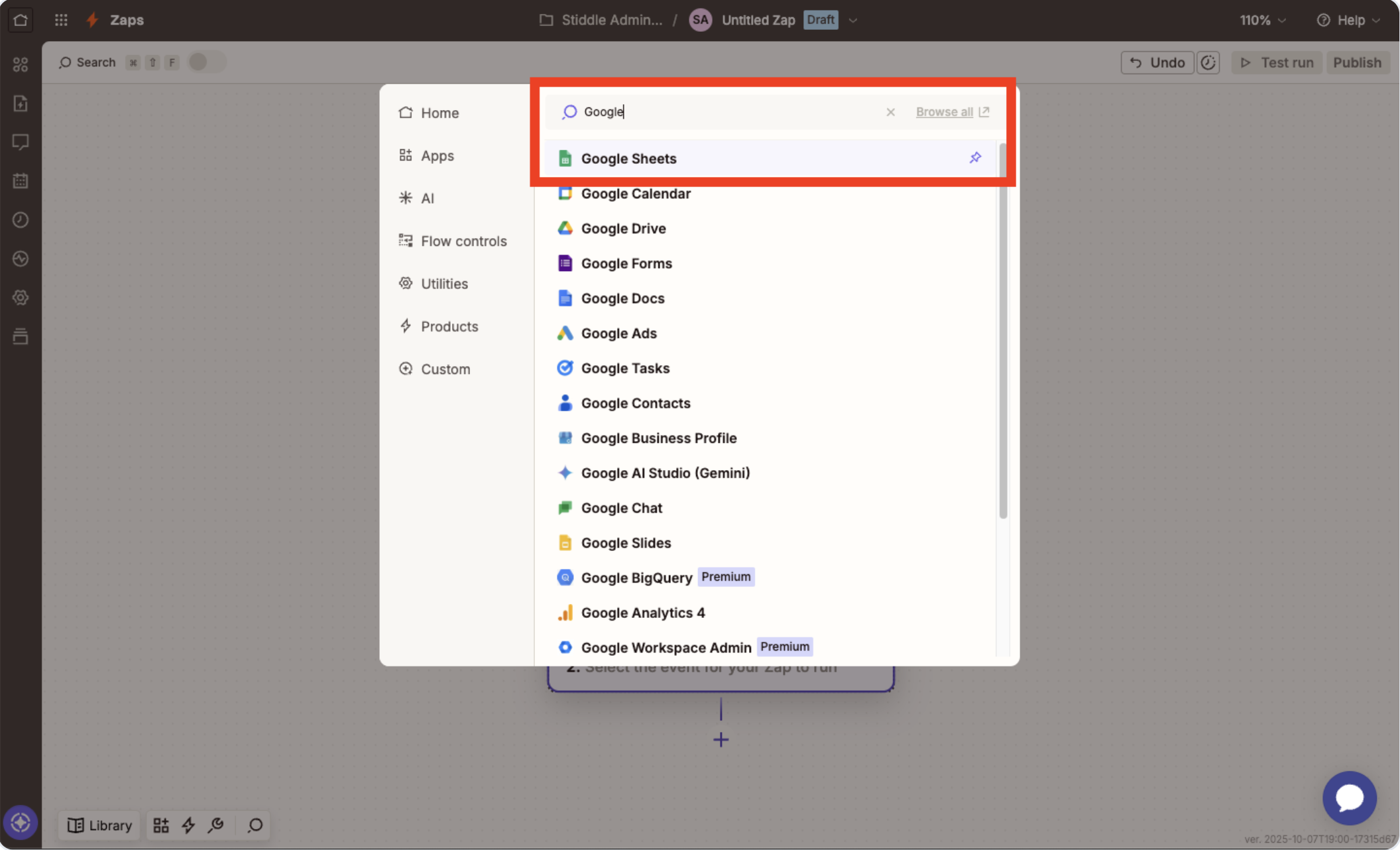Click the app grid icon beside Zaps
Screen dimensions: 1400x850
61,20
